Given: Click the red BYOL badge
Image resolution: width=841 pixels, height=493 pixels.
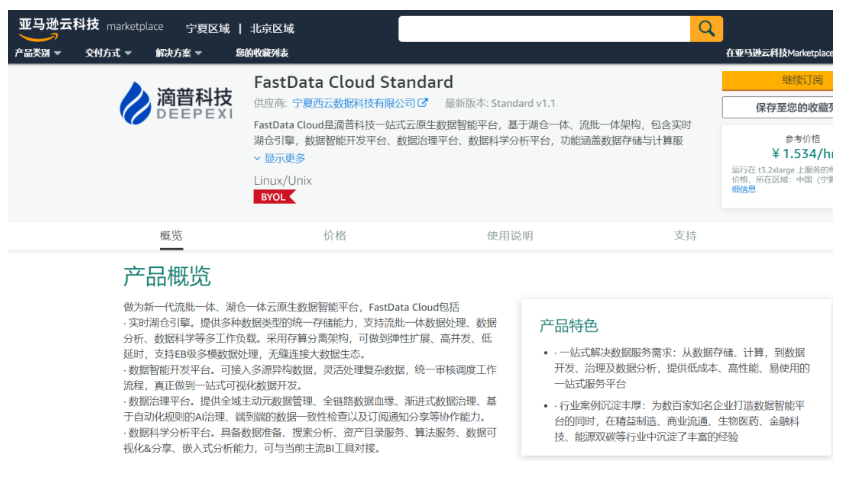Looking at the screenshot, I should [275, 197].
